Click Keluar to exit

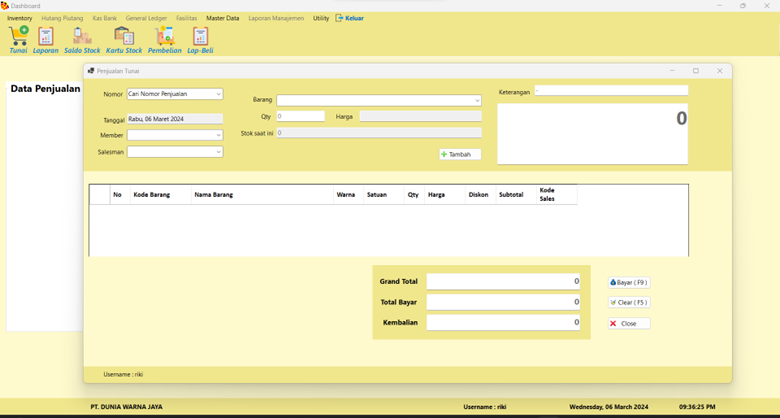[x=350, y=18]
